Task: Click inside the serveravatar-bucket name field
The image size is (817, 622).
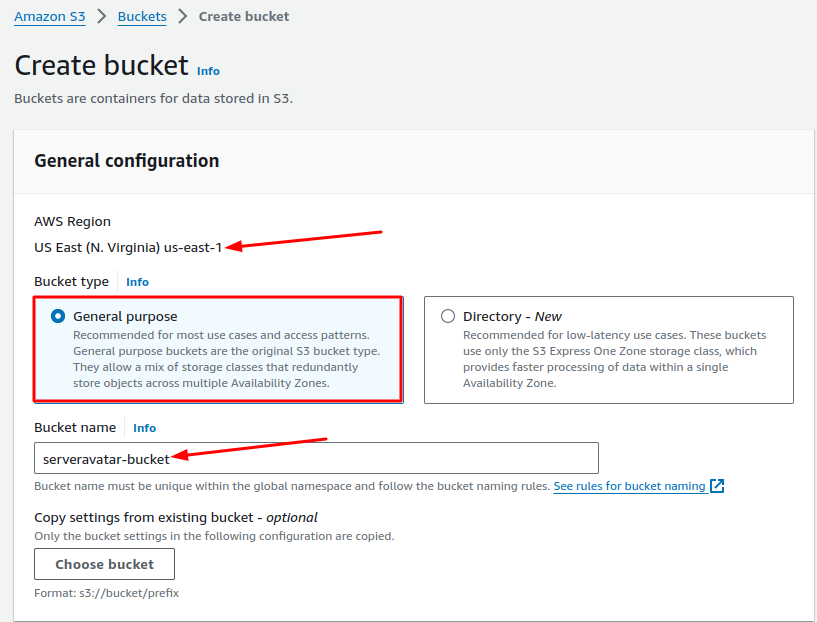Action: 316,457
